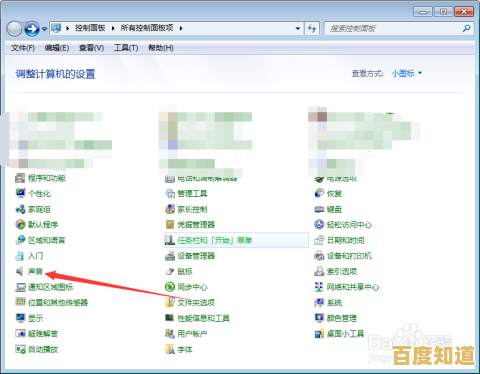Screen dimensions: 480x374
Task: Open the 轻松访问中心 icon
Action: pos(319,224)
